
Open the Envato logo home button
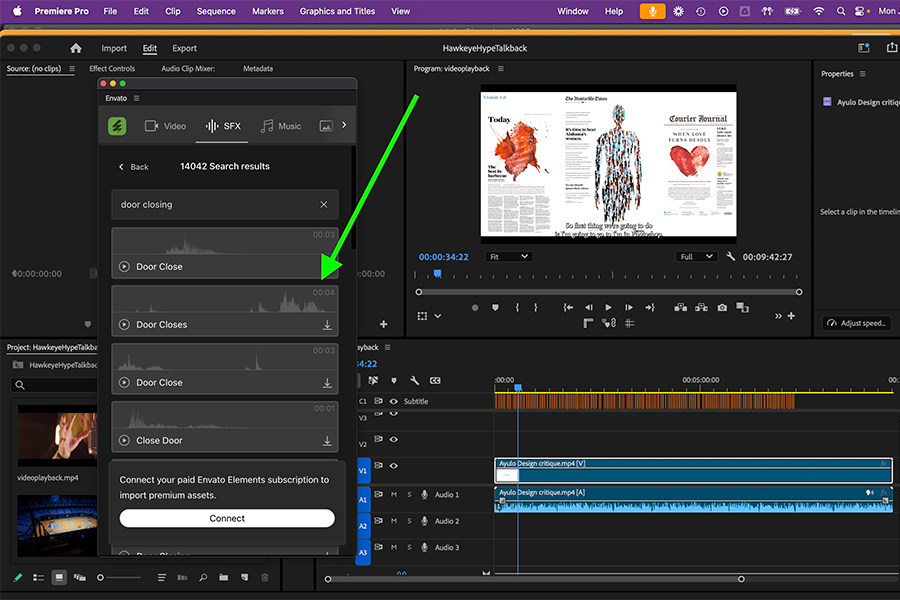(x=117, y=126)
